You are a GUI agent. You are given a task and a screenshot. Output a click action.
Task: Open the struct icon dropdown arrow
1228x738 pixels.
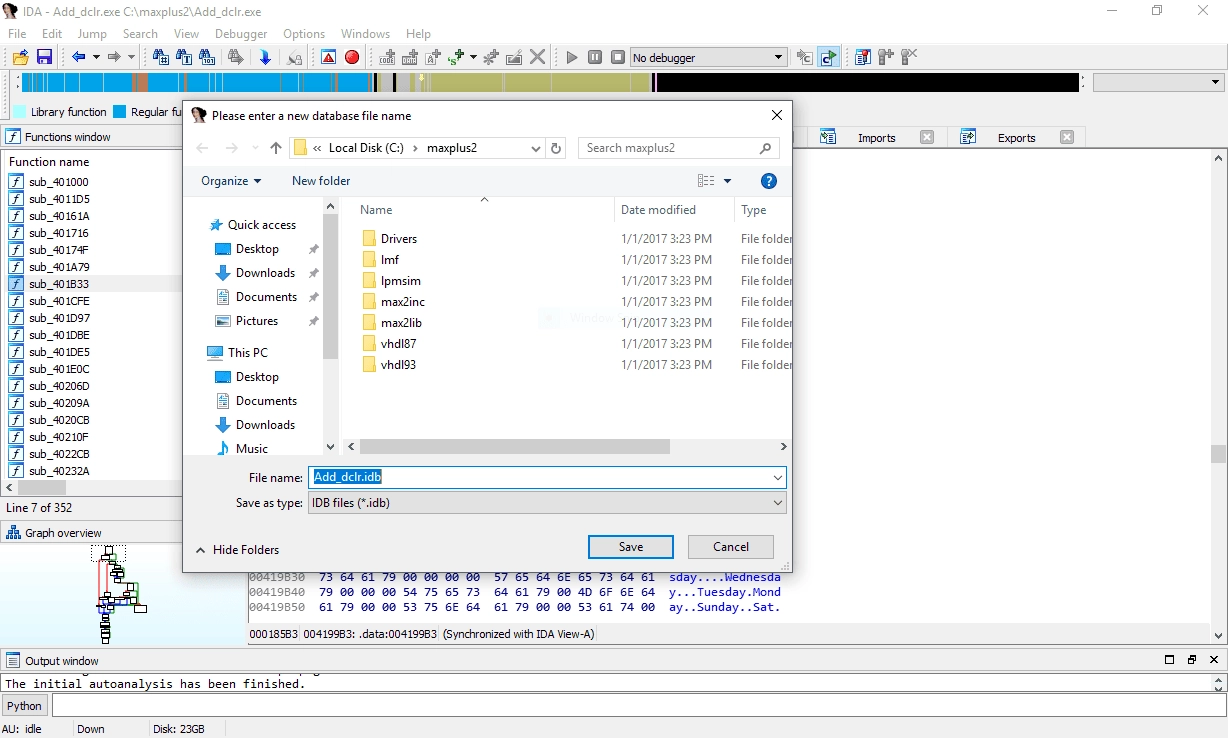pos(473,57)
